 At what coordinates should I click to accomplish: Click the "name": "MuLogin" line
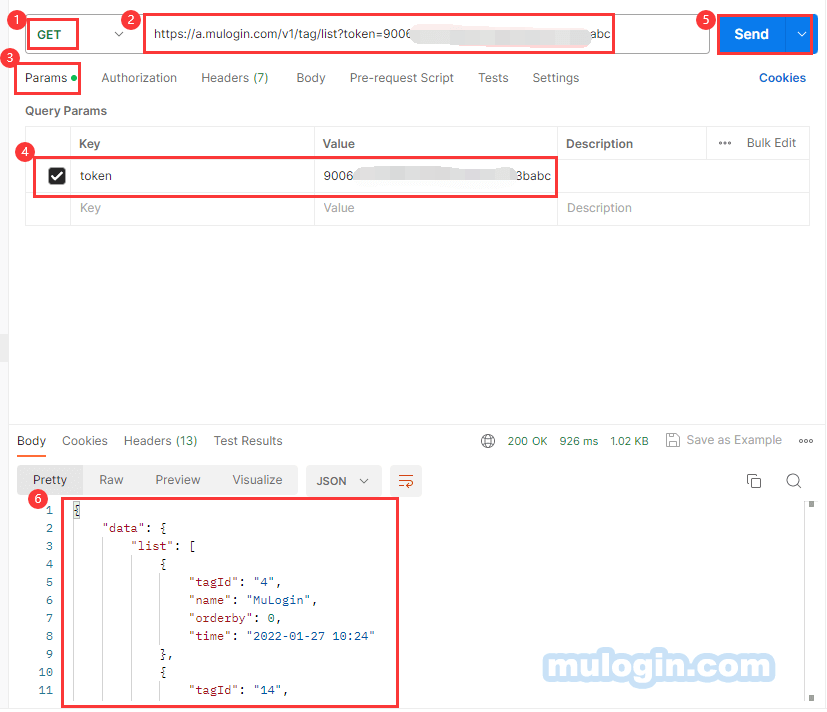253,600
